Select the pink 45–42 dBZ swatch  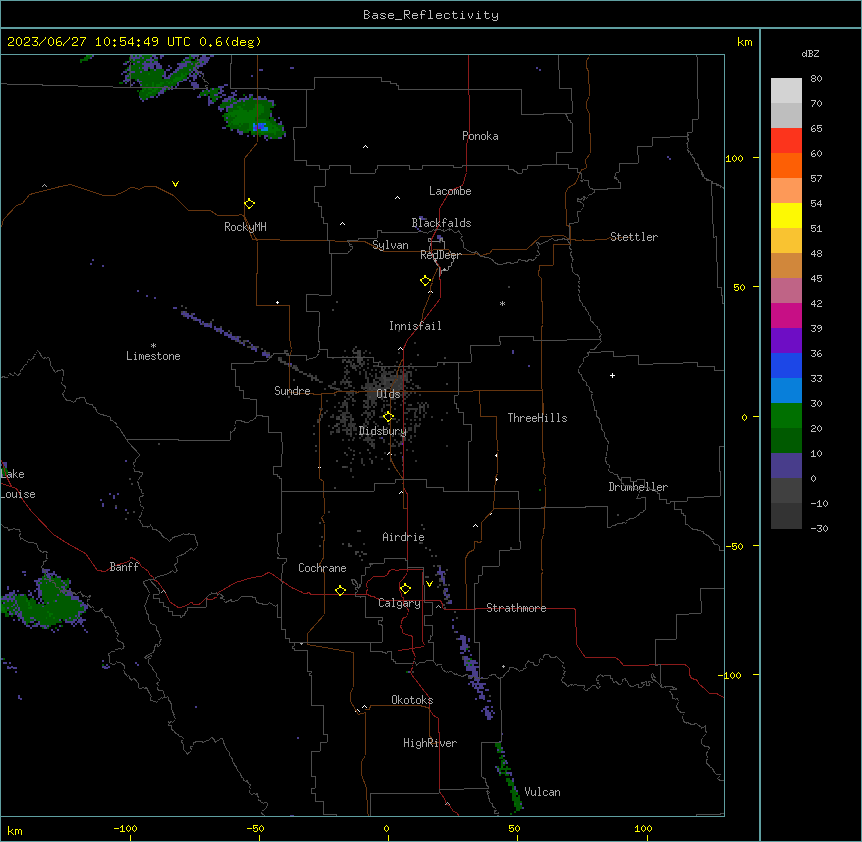[x=786, y=291]
